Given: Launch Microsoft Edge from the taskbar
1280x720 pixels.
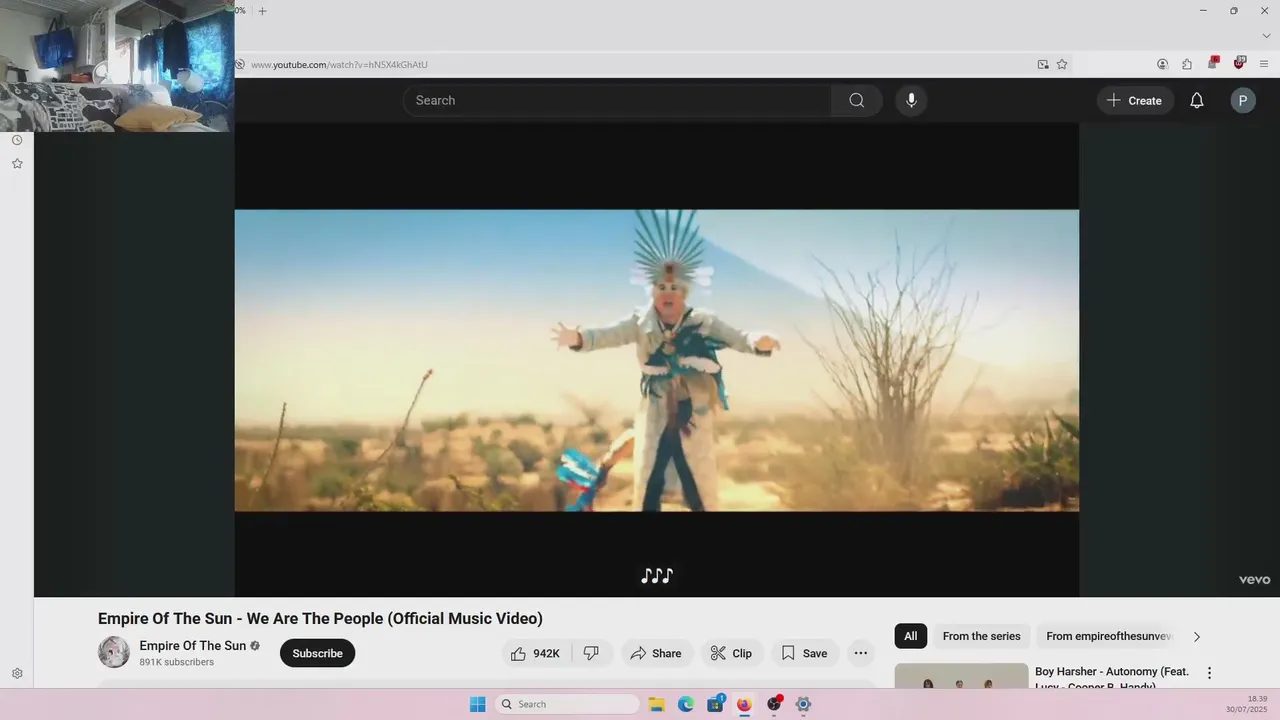Looking at the screenshot, I should (x=686, y=704).
